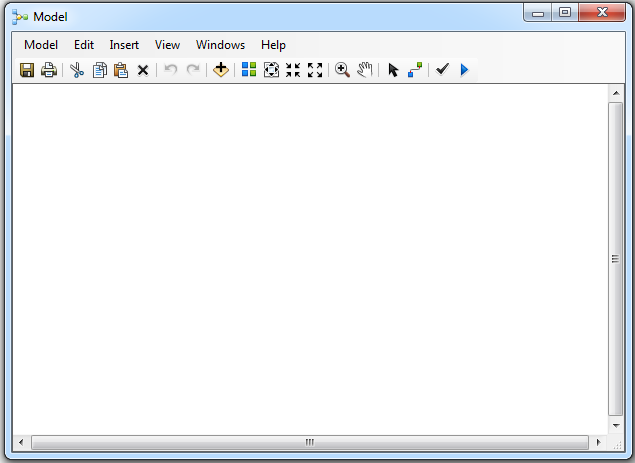This screenshot has width=635, height=463.
Task: Choose the Select arrow tool
Action: click(x=393, y=70)
